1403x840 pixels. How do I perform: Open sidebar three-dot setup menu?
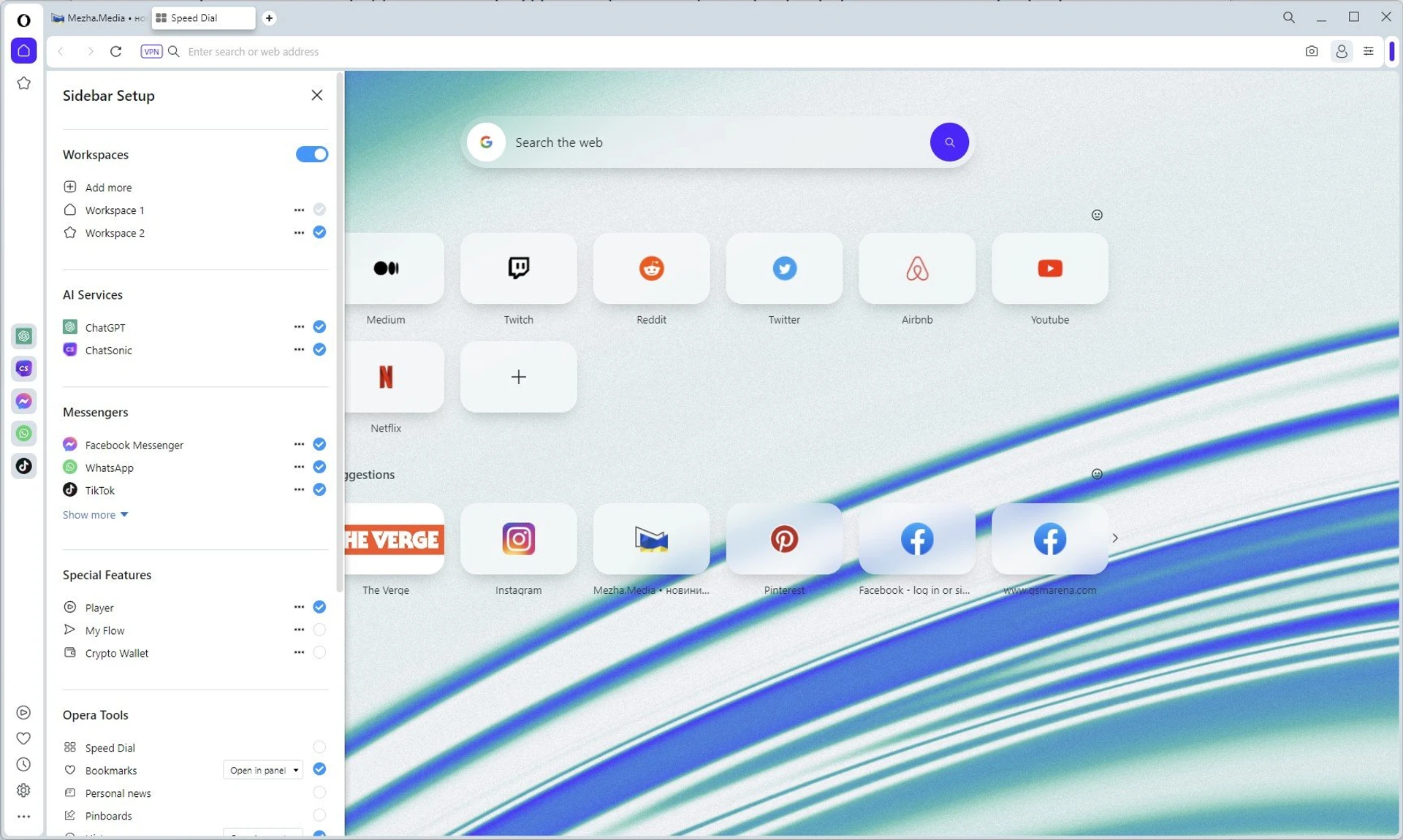coord(23,817)
